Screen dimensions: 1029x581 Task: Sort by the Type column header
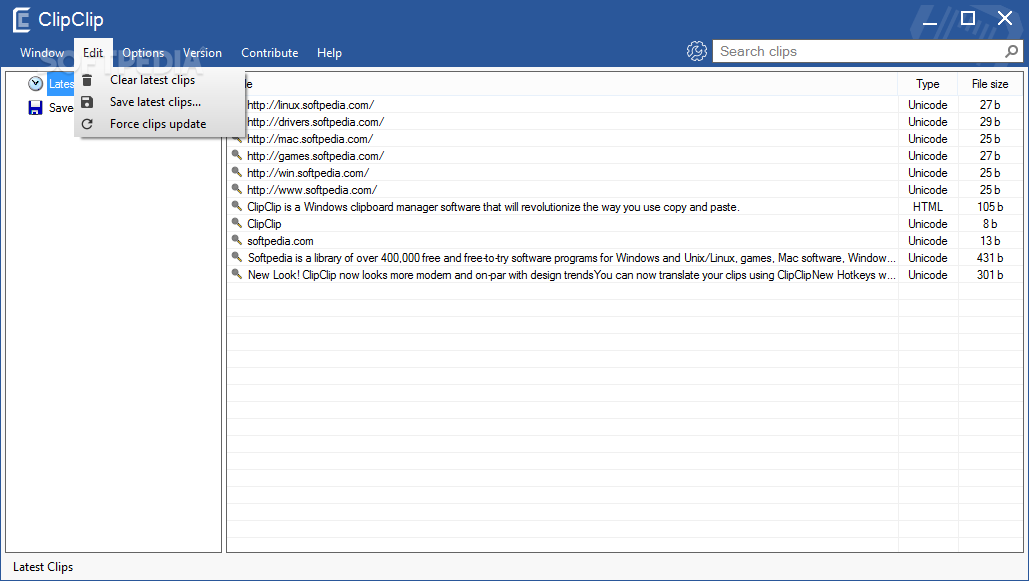(x=927, y=84)
